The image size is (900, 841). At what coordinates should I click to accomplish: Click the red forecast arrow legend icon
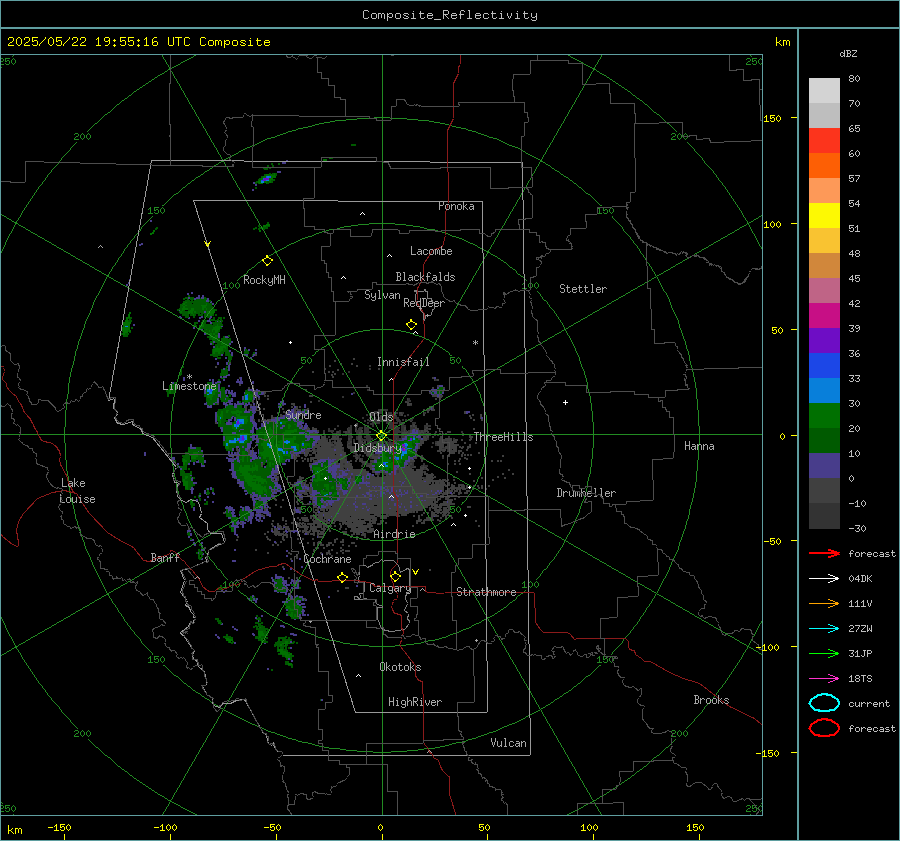(824, 553)
